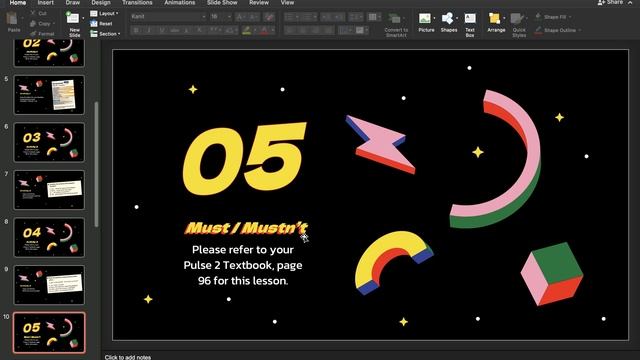Click the slide panel scrollbar

coord(96,164)
